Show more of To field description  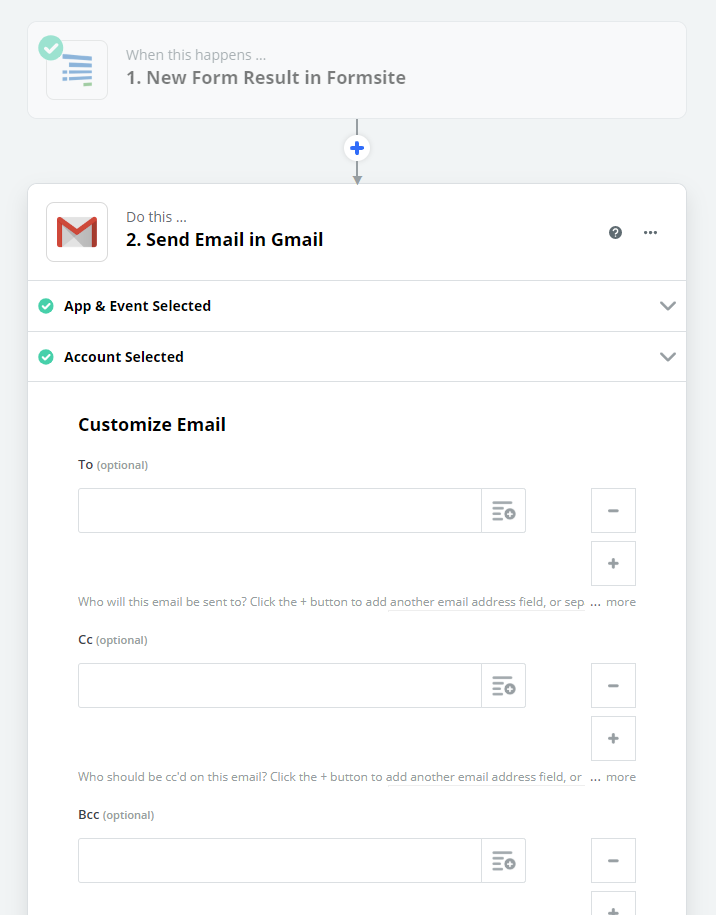620,602
